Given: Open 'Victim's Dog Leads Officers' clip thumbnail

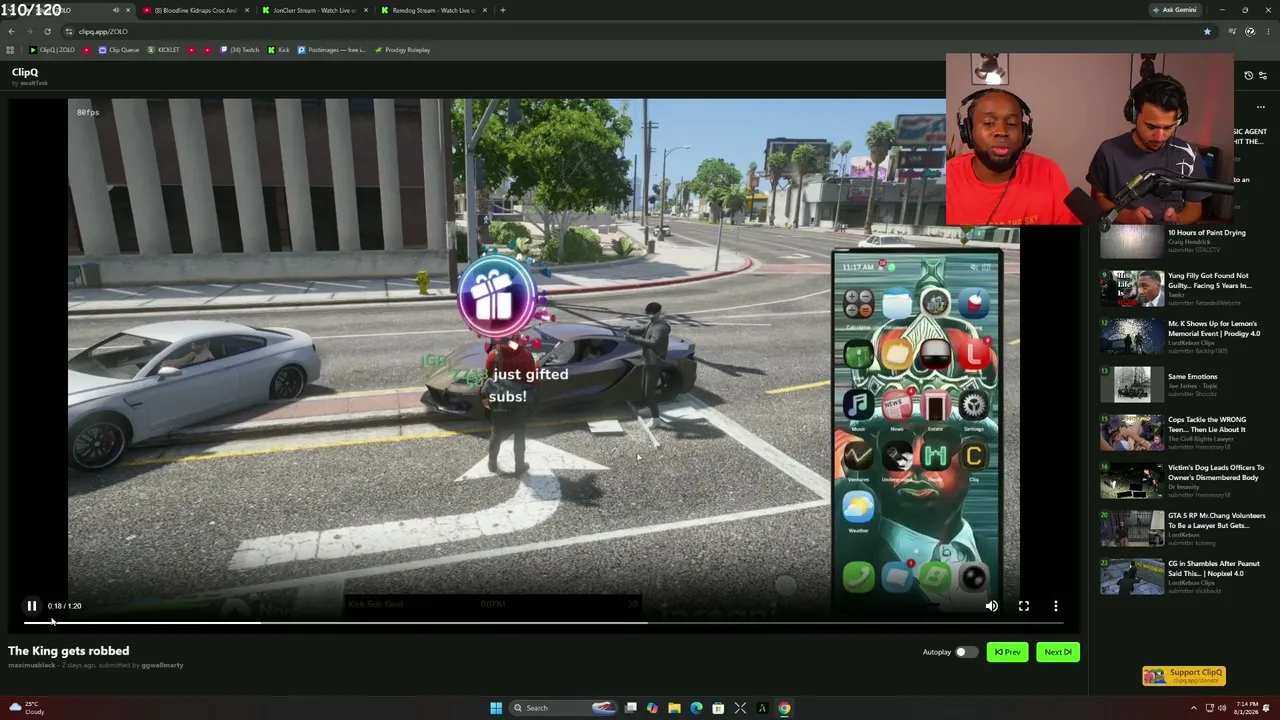Looking at the screenshot, I should (1132, 480).
